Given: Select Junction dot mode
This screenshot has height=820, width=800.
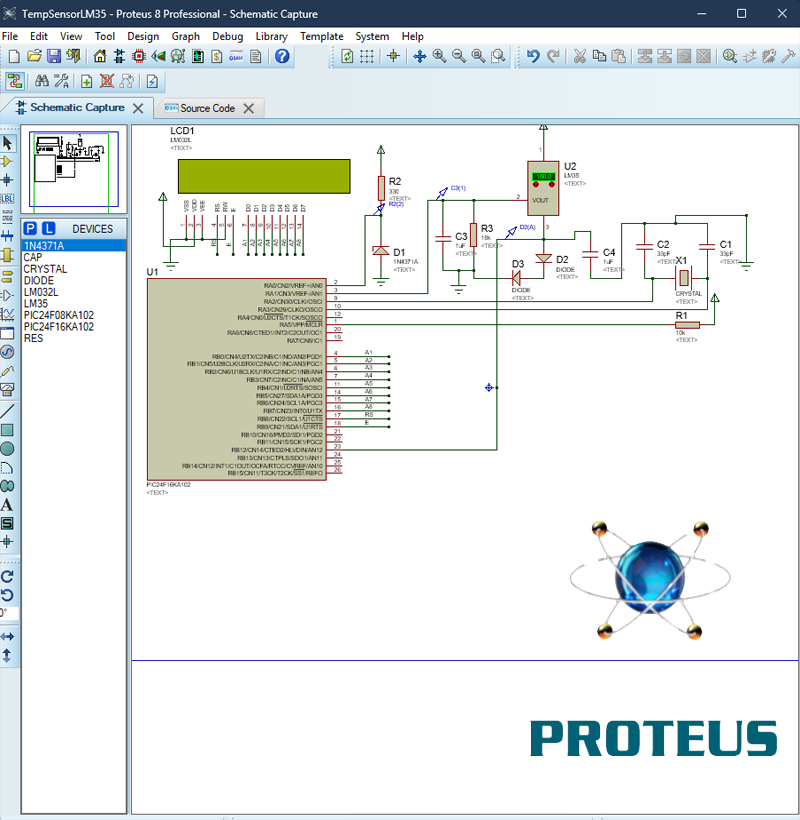Looking at the screenshot, I should coord(7,180).
